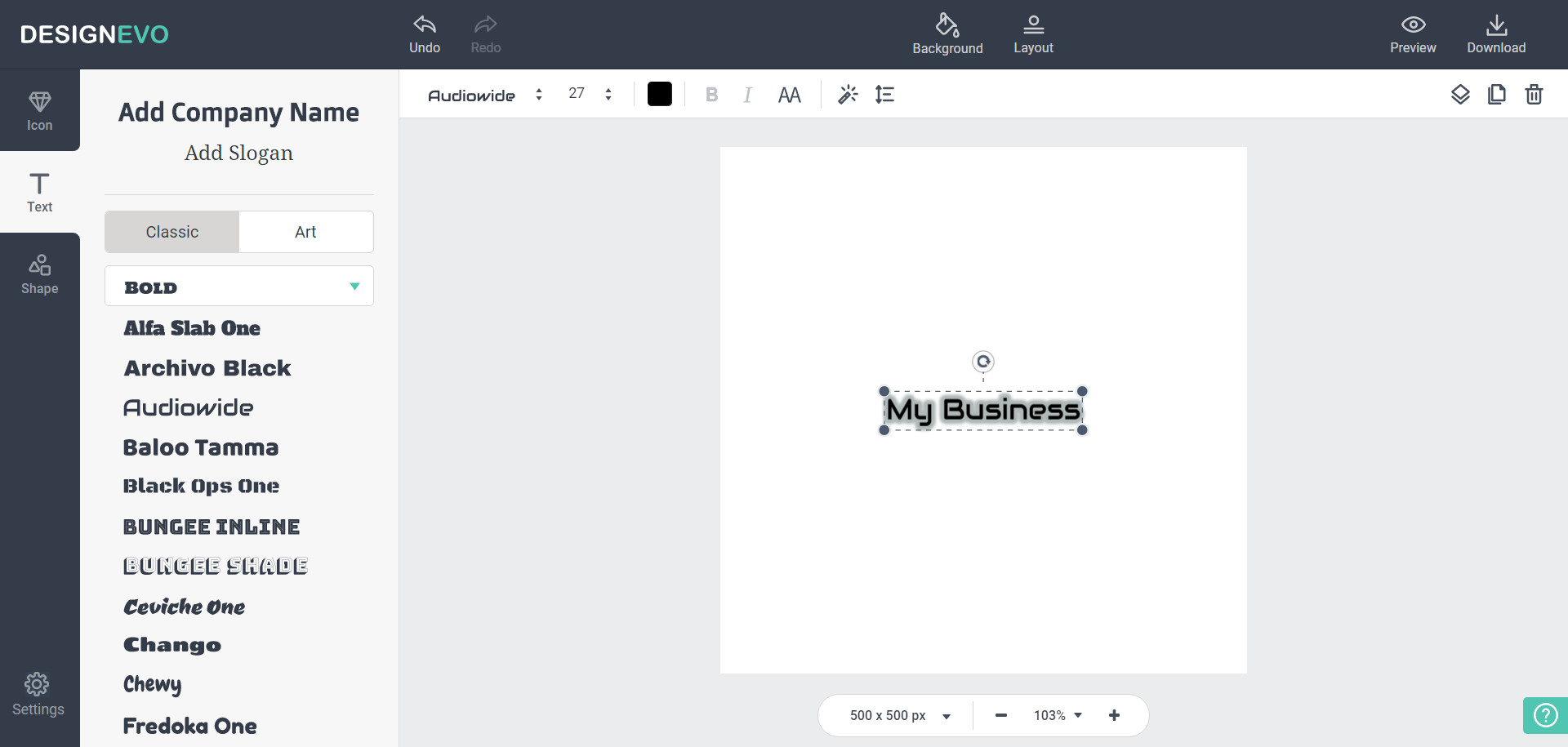1568x747 pixels.
Task: Choose the Baloo Tamma font
Action: [201, 447]
